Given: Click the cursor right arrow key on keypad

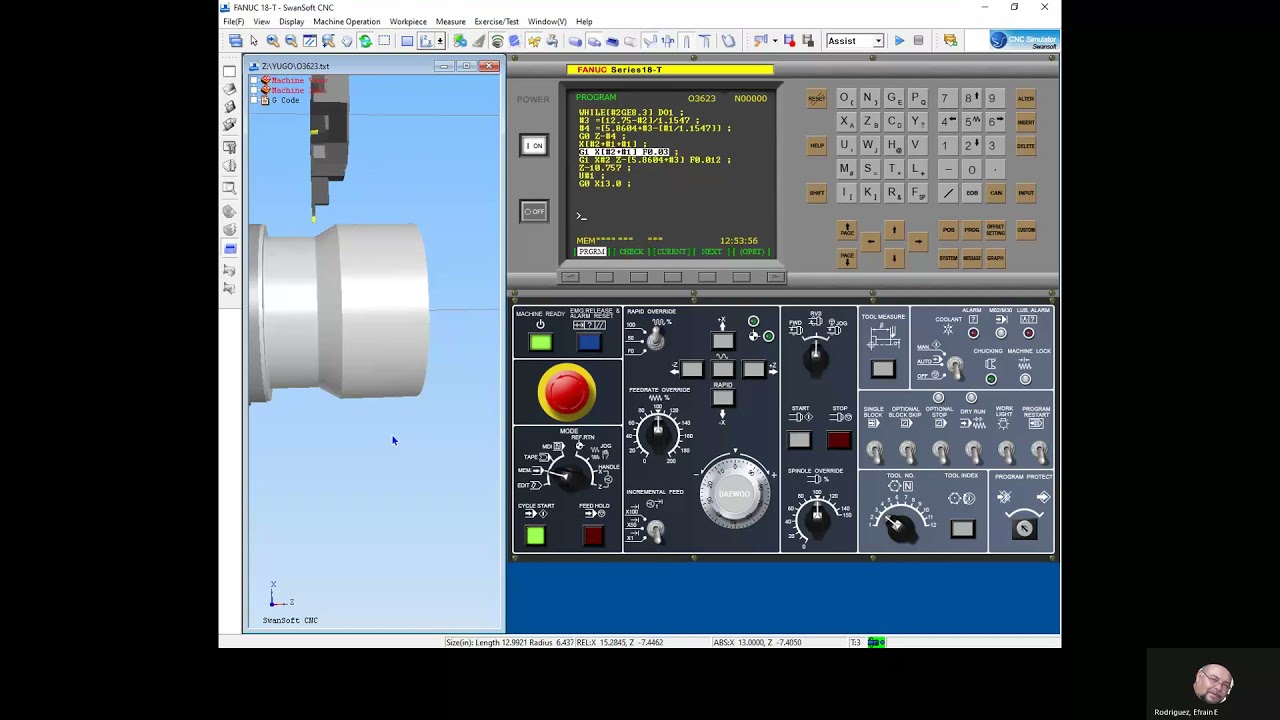Looking at the screenshot, I should (918, 241).
